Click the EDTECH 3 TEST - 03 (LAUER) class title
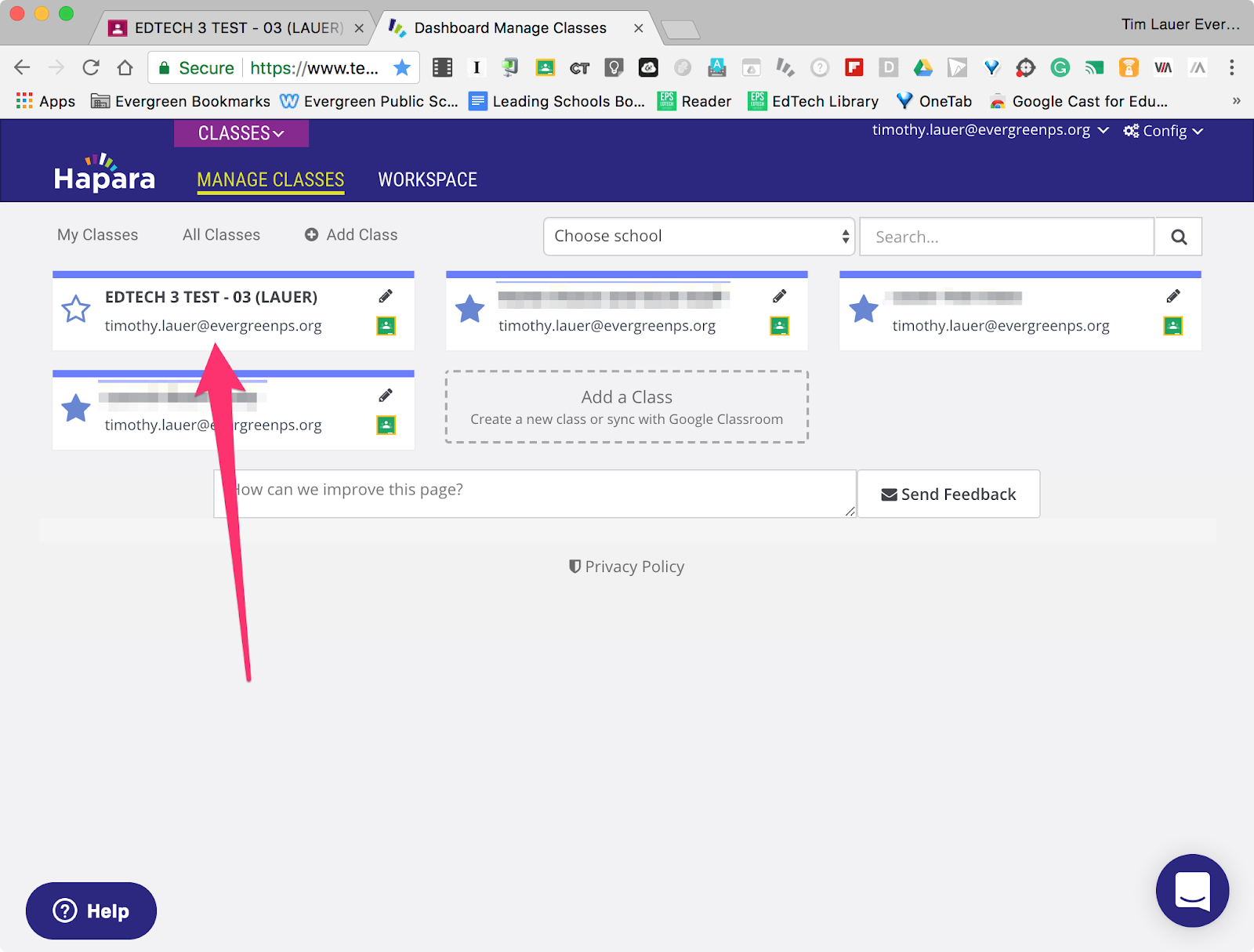 tap(212, 297)
